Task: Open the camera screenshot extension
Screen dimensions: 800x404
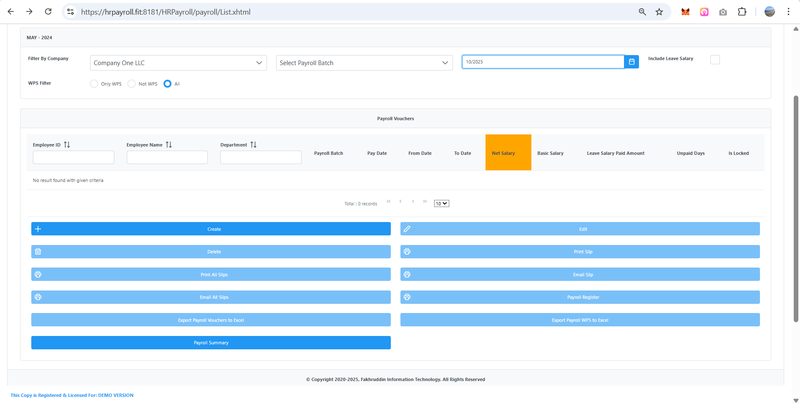Action: coord(723,12)
